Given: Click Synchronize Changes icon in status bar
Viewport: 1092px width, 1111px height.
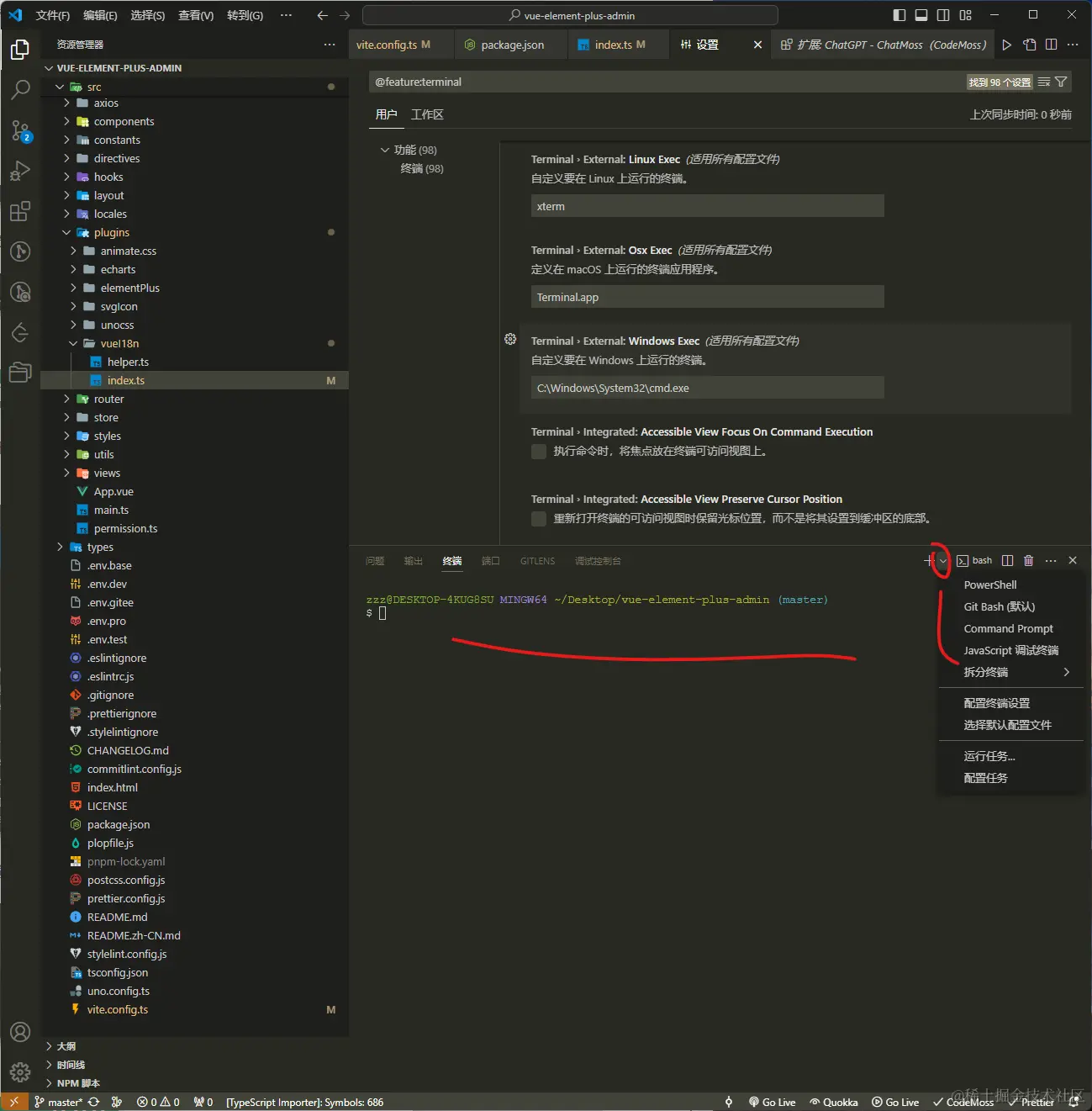Looking at the screenshot, I should pos(93,1102).
